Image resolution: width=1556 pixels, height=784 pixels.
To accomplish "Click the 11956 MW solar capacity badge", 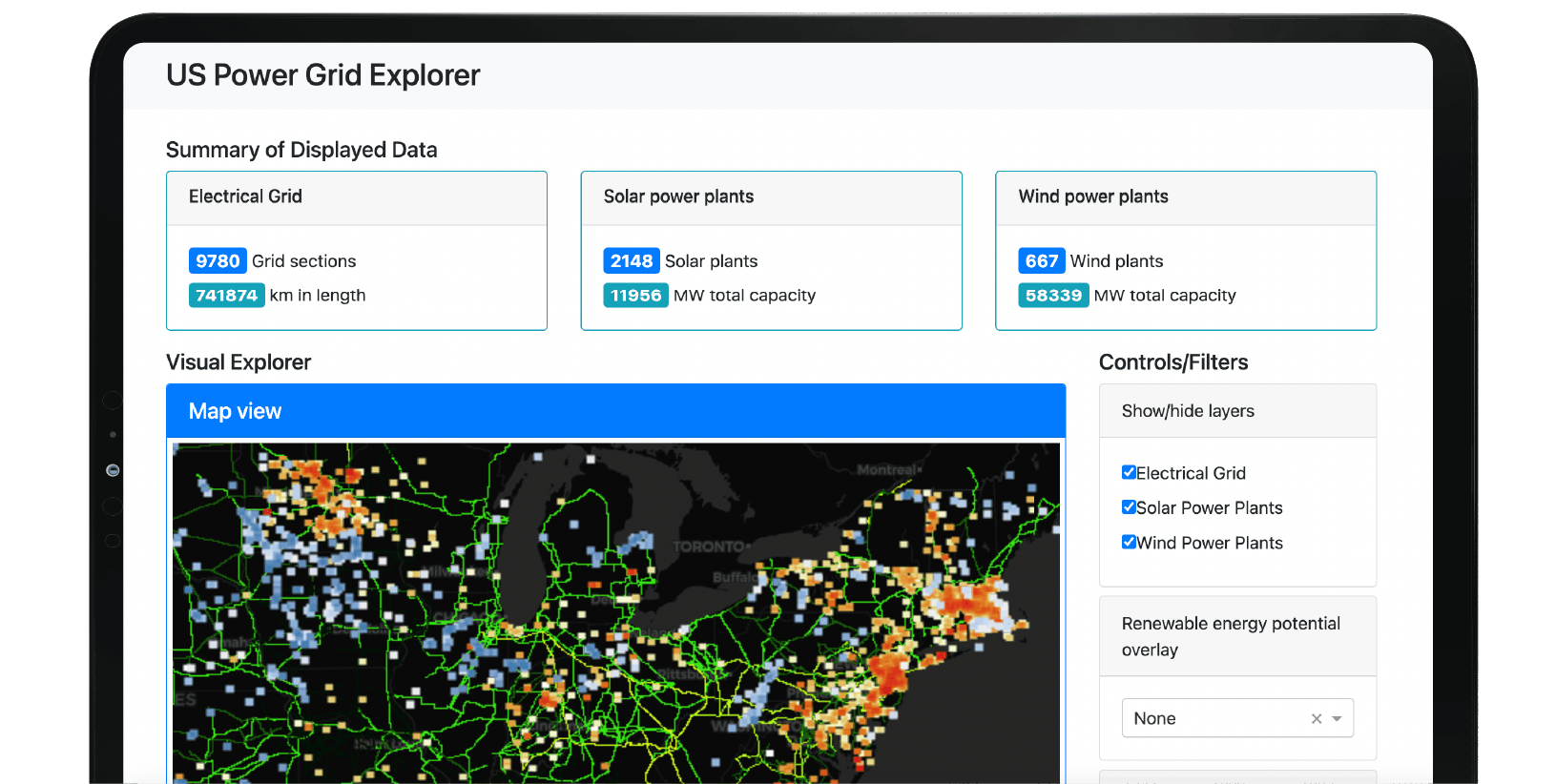I will [x=635, y=296].
